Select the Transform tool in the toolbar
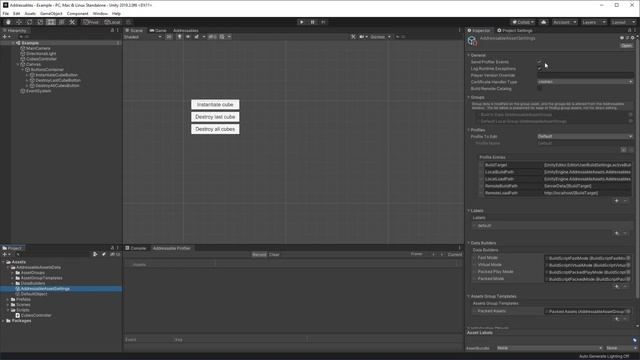Screen dimensions: 640x360 point(61,22)
